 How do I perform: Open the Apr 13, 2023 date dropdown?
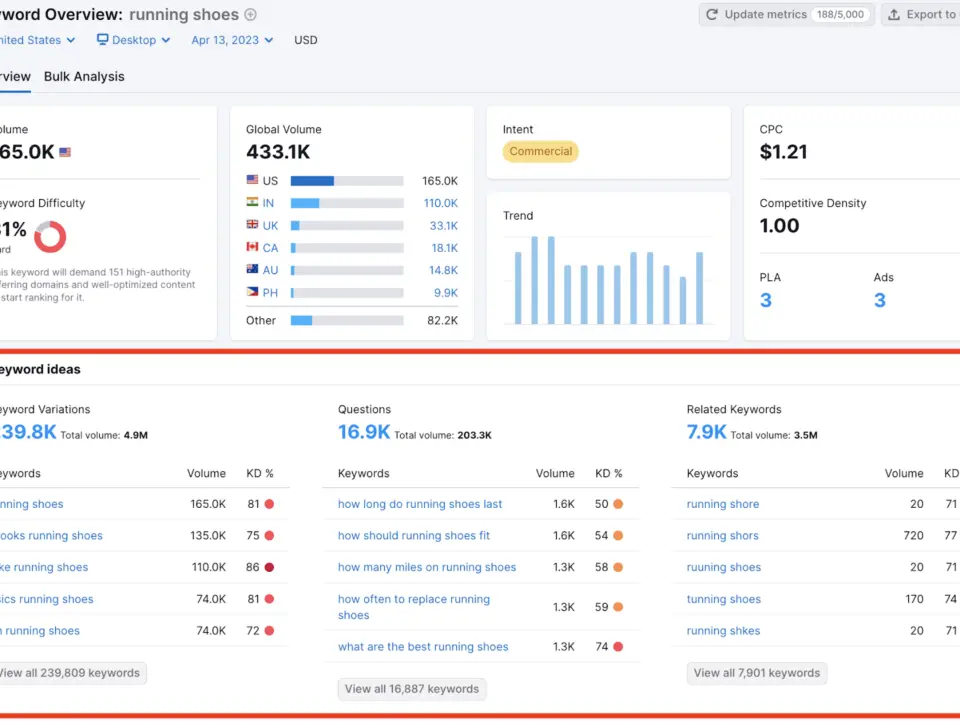point(232,40)
